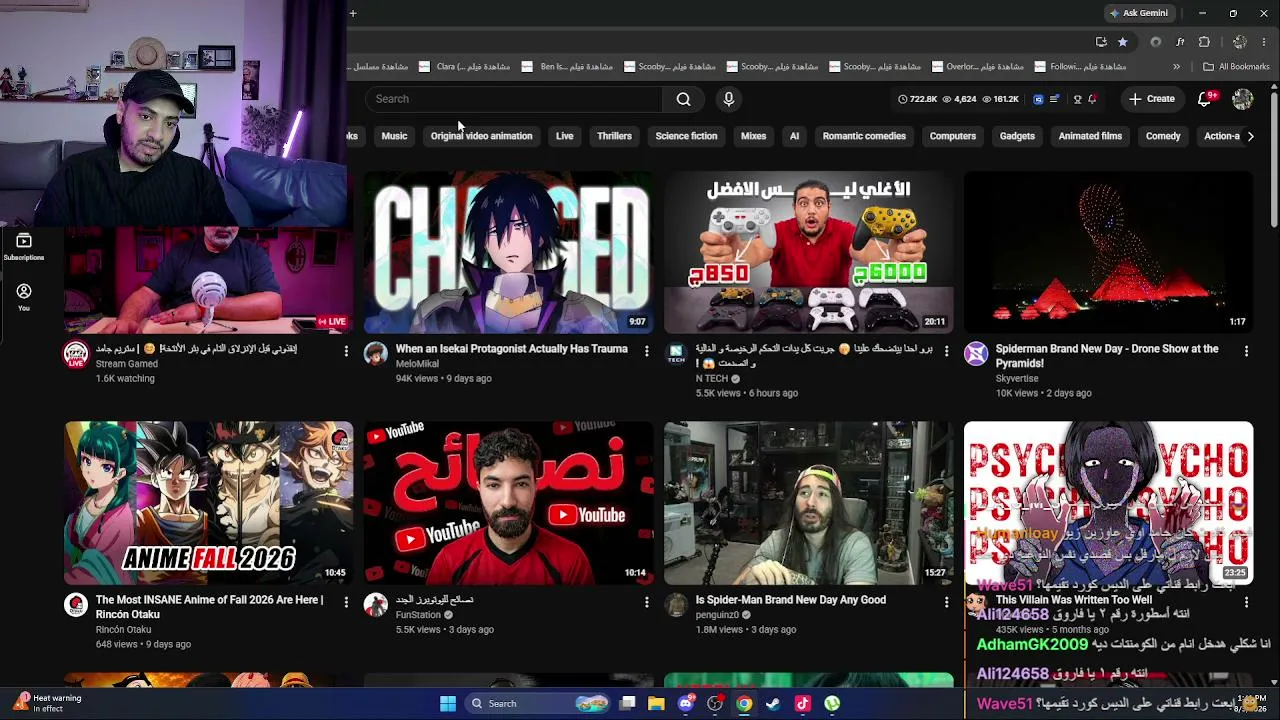1280x720 pixels.
Task: Open the penguinz0 channel link
Action: (x=717, y=615)
